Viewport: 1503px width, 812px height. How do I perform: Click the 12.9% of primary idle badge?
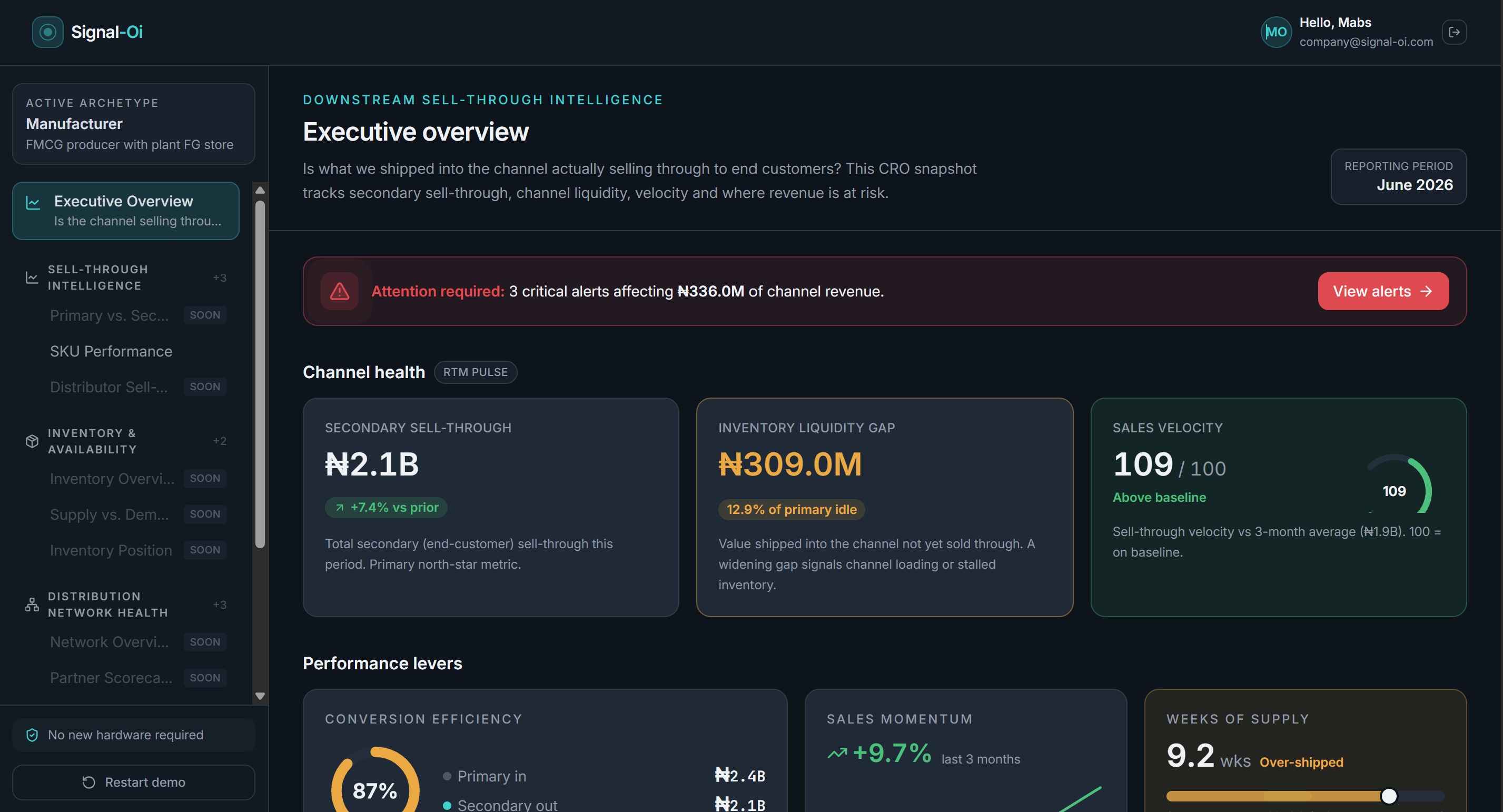coord(791,509)
